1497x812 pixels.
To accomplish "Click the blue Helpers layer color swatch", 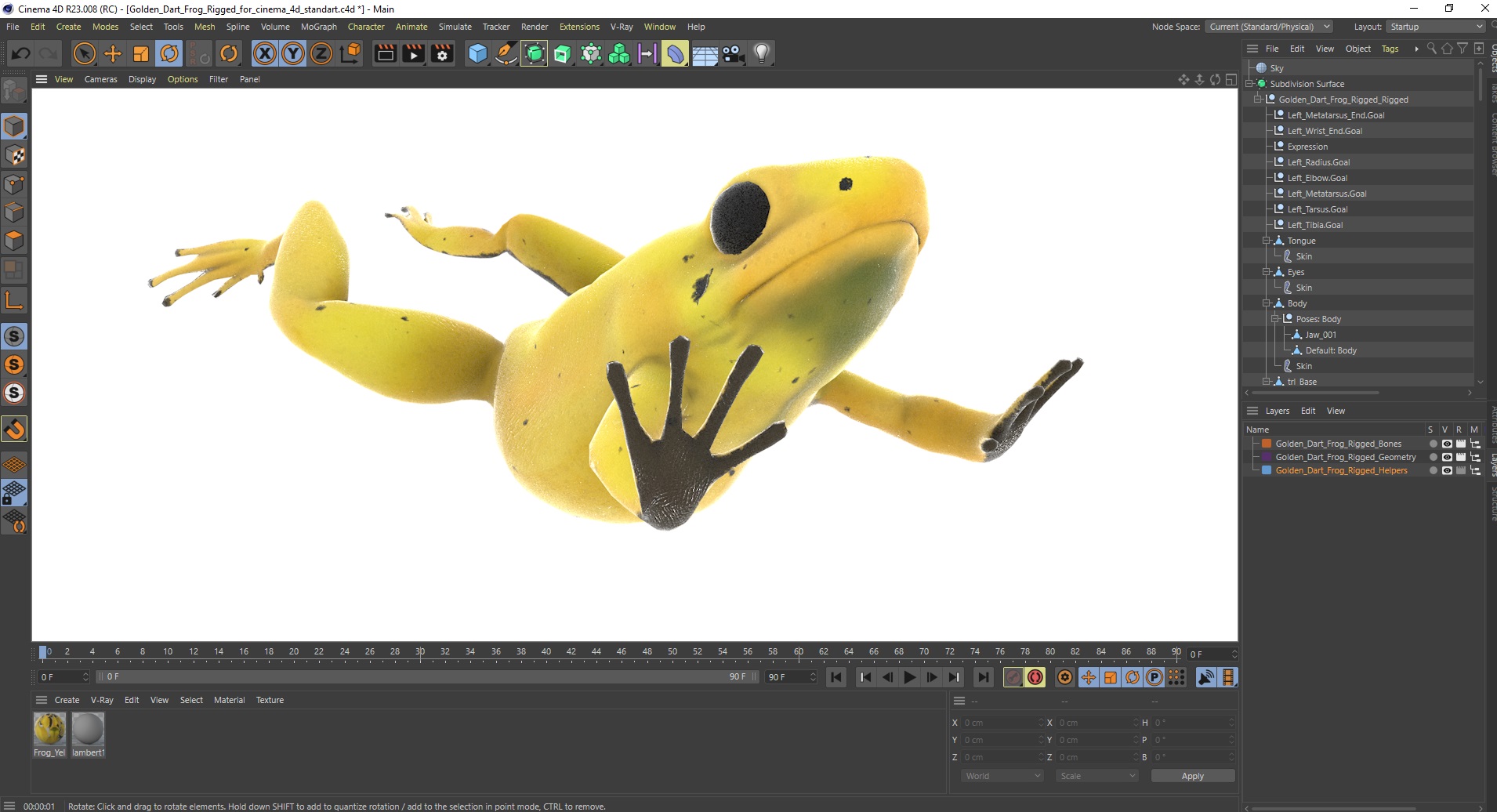I will click(x=1266, y=470).
